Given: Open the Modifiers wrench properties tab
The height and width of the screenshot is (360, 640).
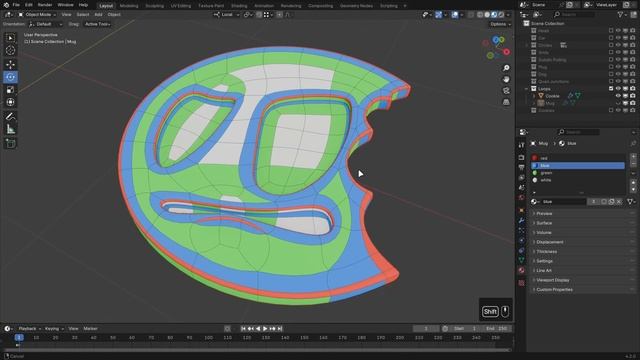Looking at the screenshot, I should point(521,220).
